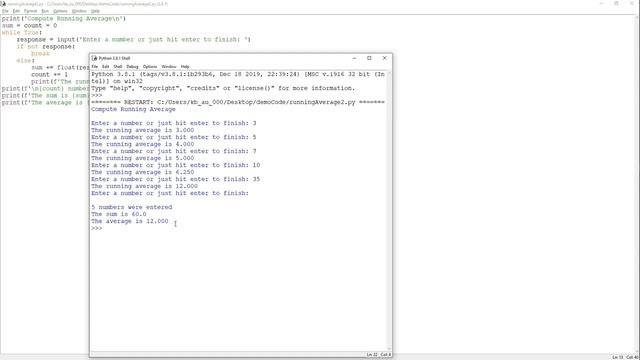Click the 'Type "help", "copyright"' information line
This screenshot has height=360, width=640.
[x=223, y=88]
